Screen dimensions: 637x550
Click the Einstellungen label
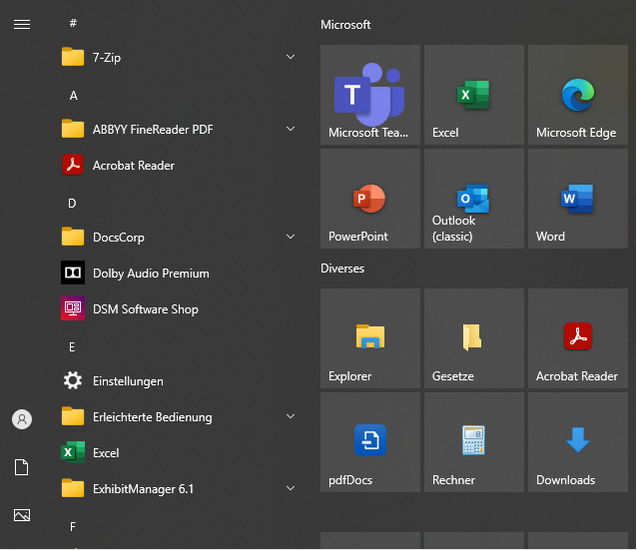click(128, 381)
